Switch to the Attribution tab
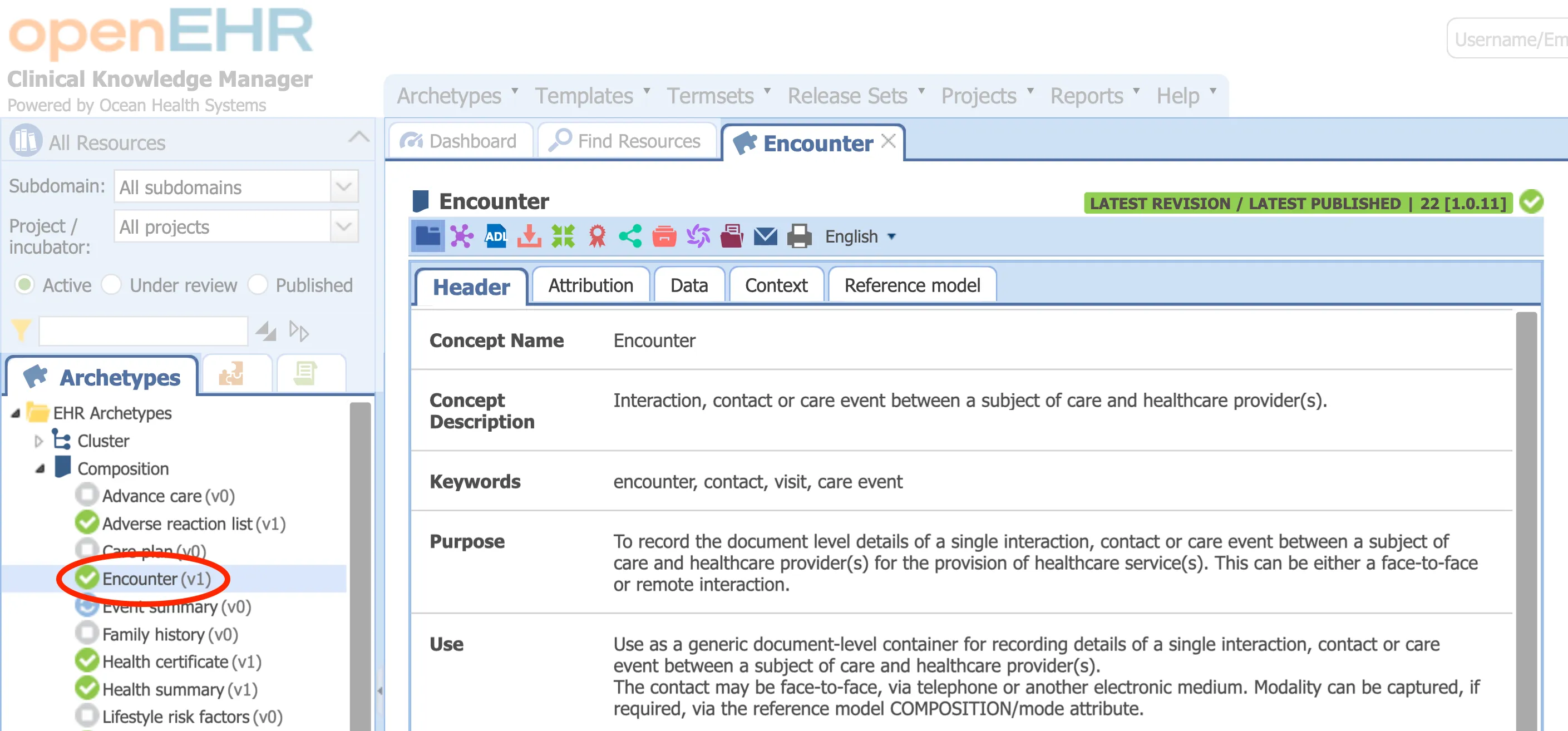 click(x=590, y=285)
